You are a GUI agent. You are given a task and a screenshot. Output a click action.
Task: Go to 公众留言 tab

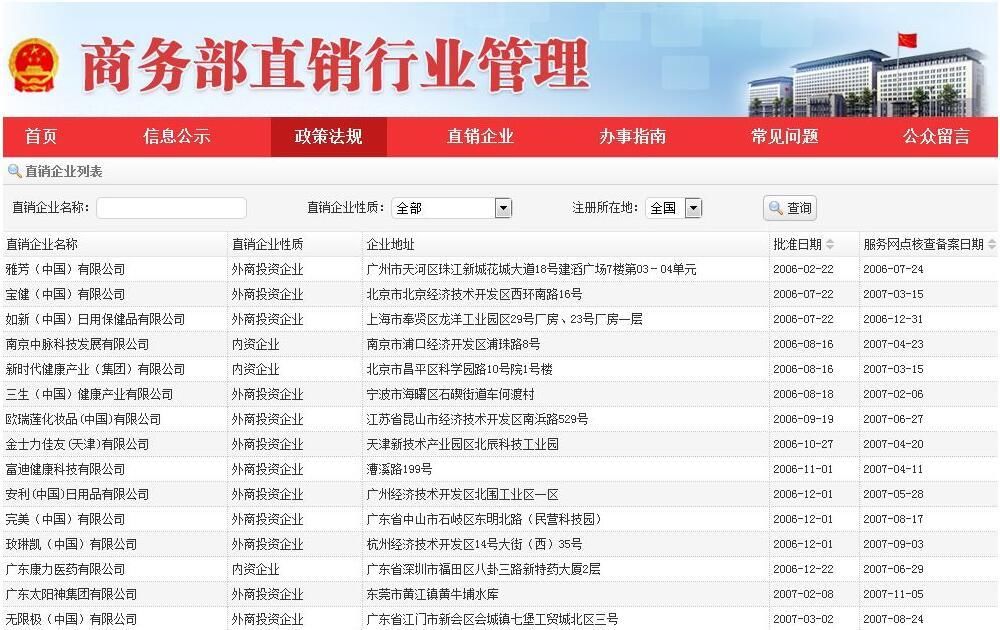[936, 137]
